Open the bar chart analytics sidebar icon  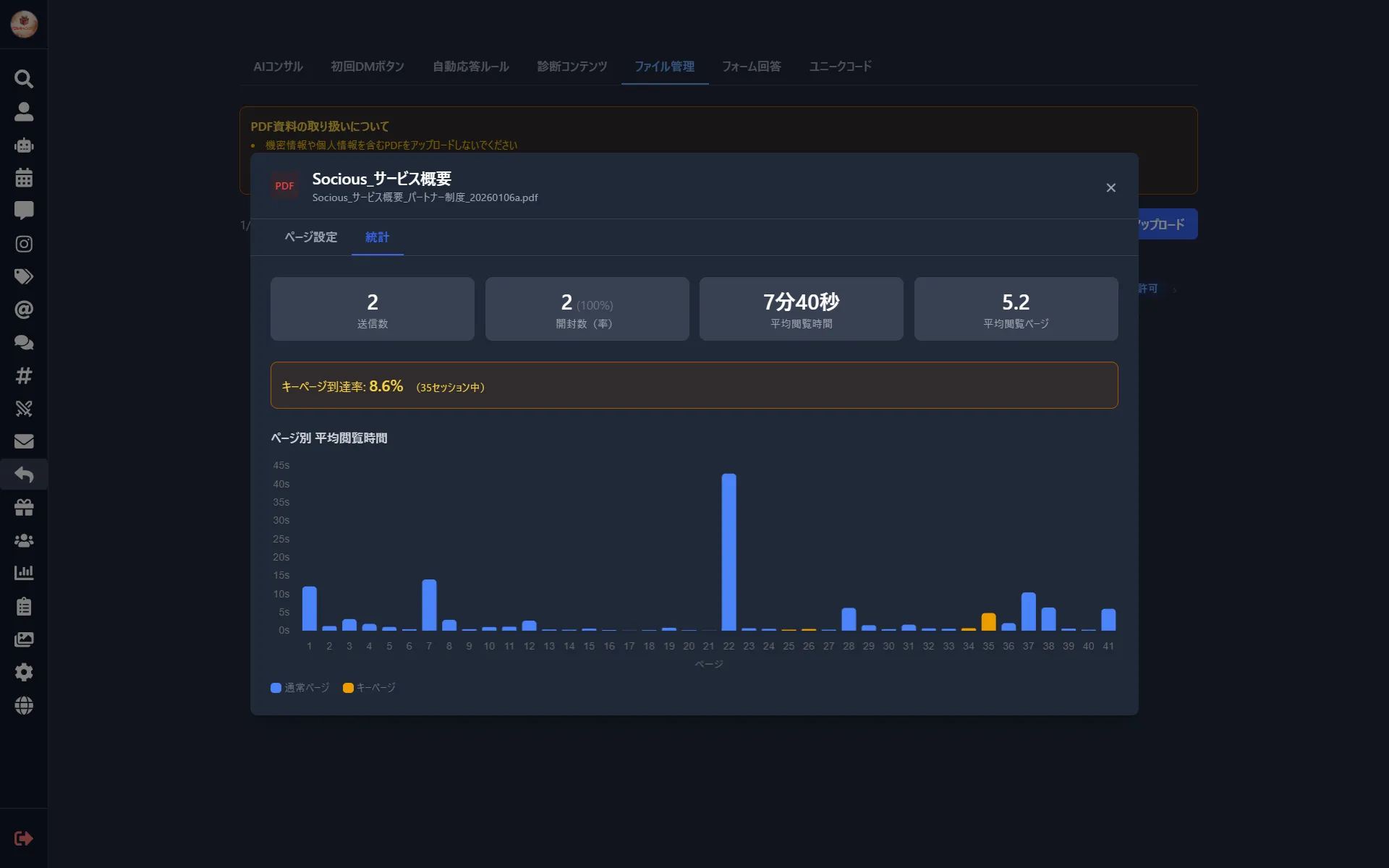24,573
